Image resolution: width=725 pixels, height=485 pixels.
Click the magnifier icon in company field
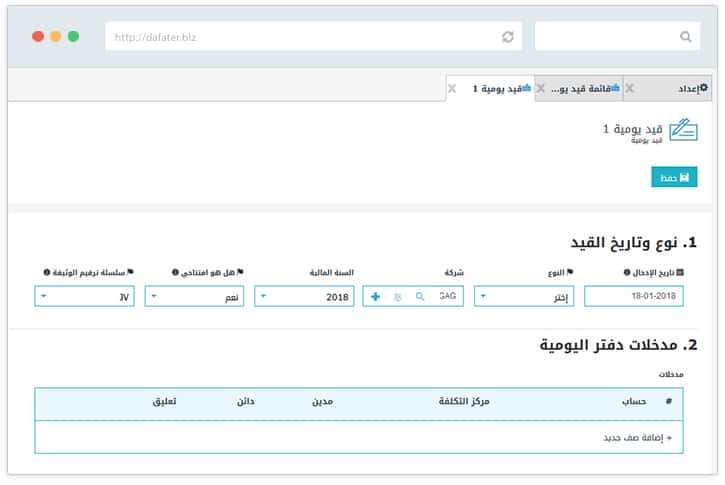coord(420,297)
